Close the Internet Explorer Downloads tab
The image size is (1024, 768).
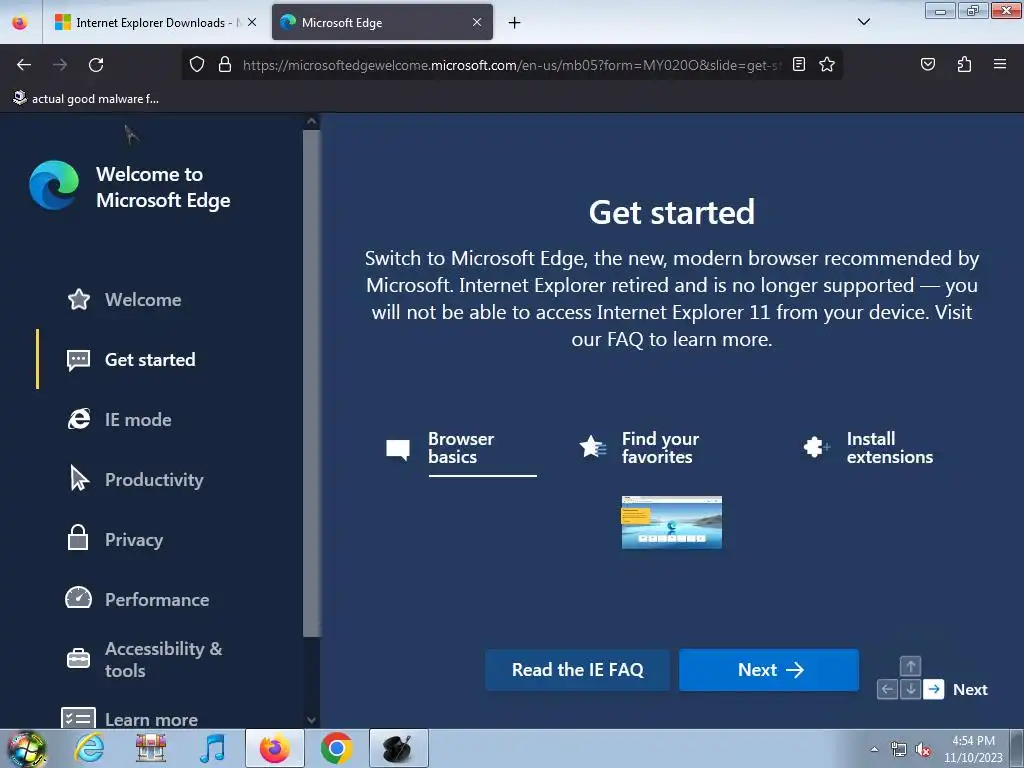[x=252, y=22]
